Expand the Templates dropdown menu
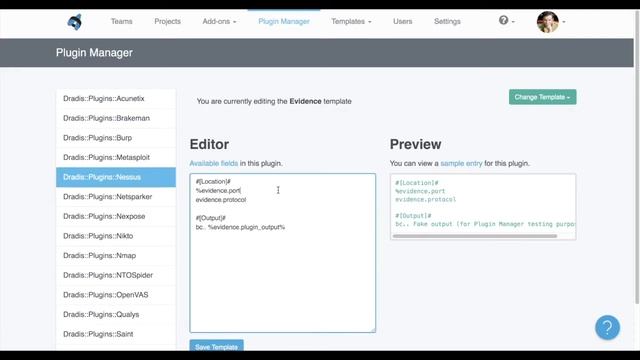This screenshot has width=640, height=360. pos(351,21)
